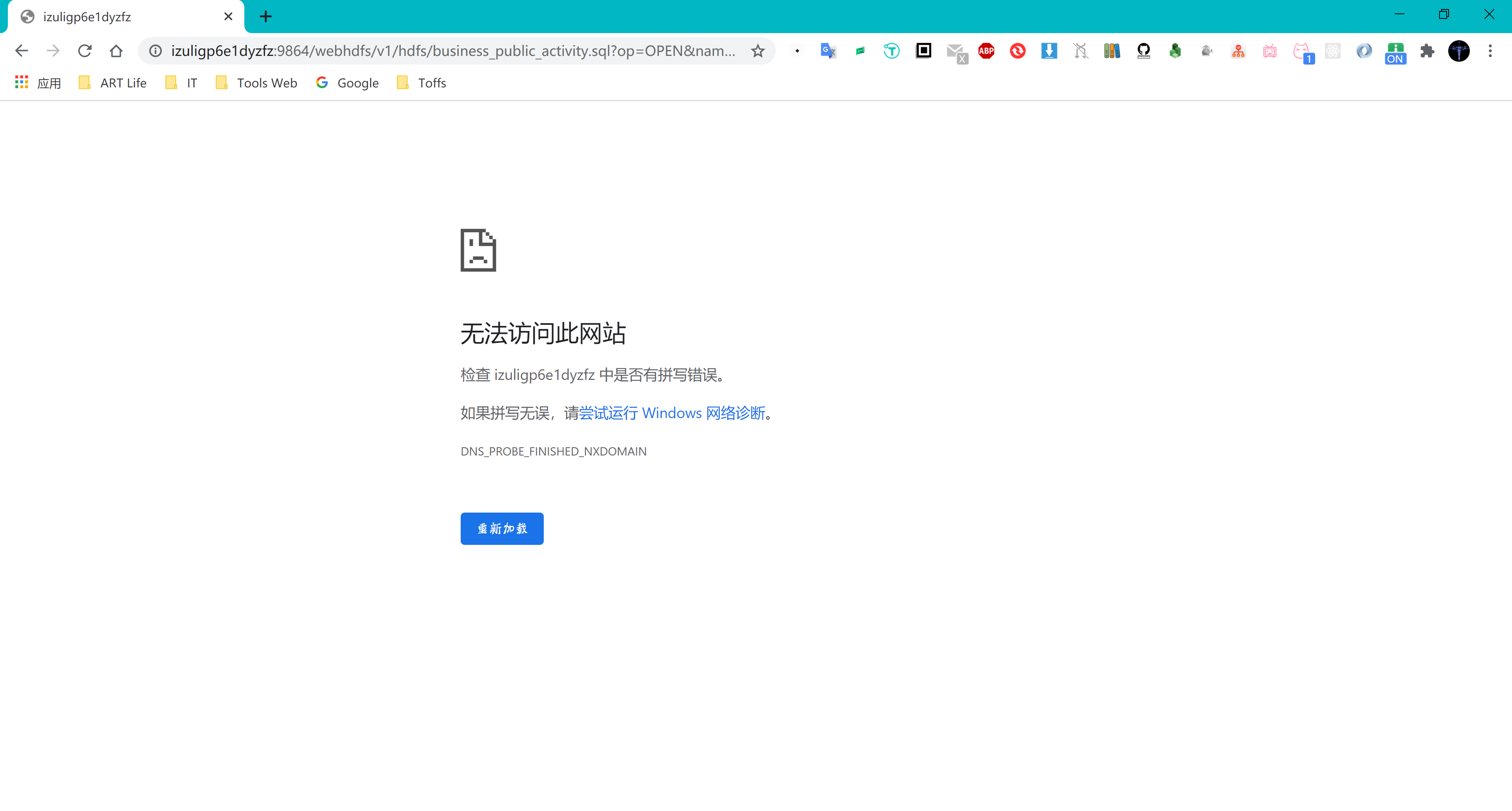1512x811 pixels.
Task: Click the Adblock Plus extension icon
Action: (x=986, y=51)
